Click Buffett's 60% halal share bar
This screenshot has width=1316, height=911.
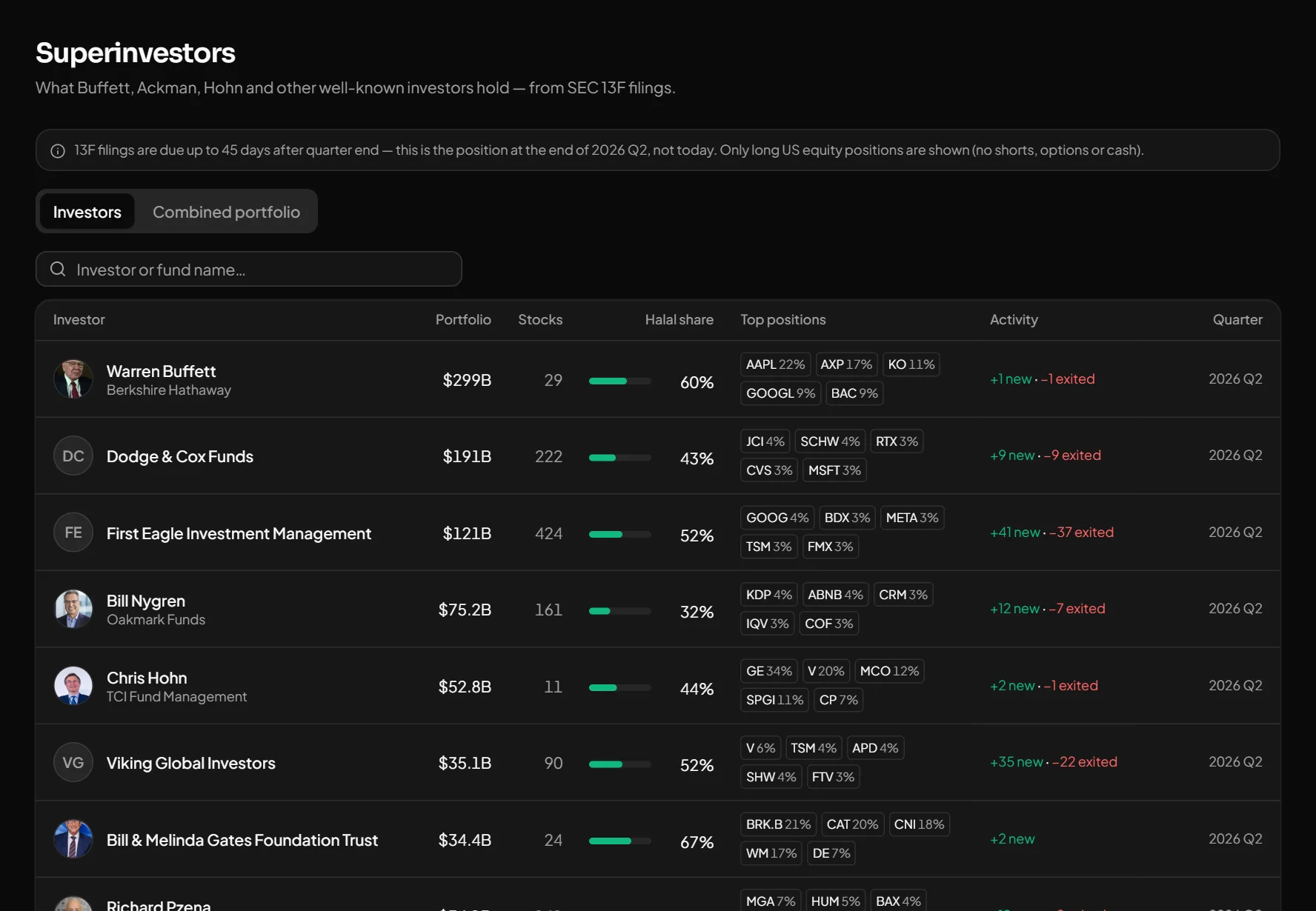tap(620, 381)
